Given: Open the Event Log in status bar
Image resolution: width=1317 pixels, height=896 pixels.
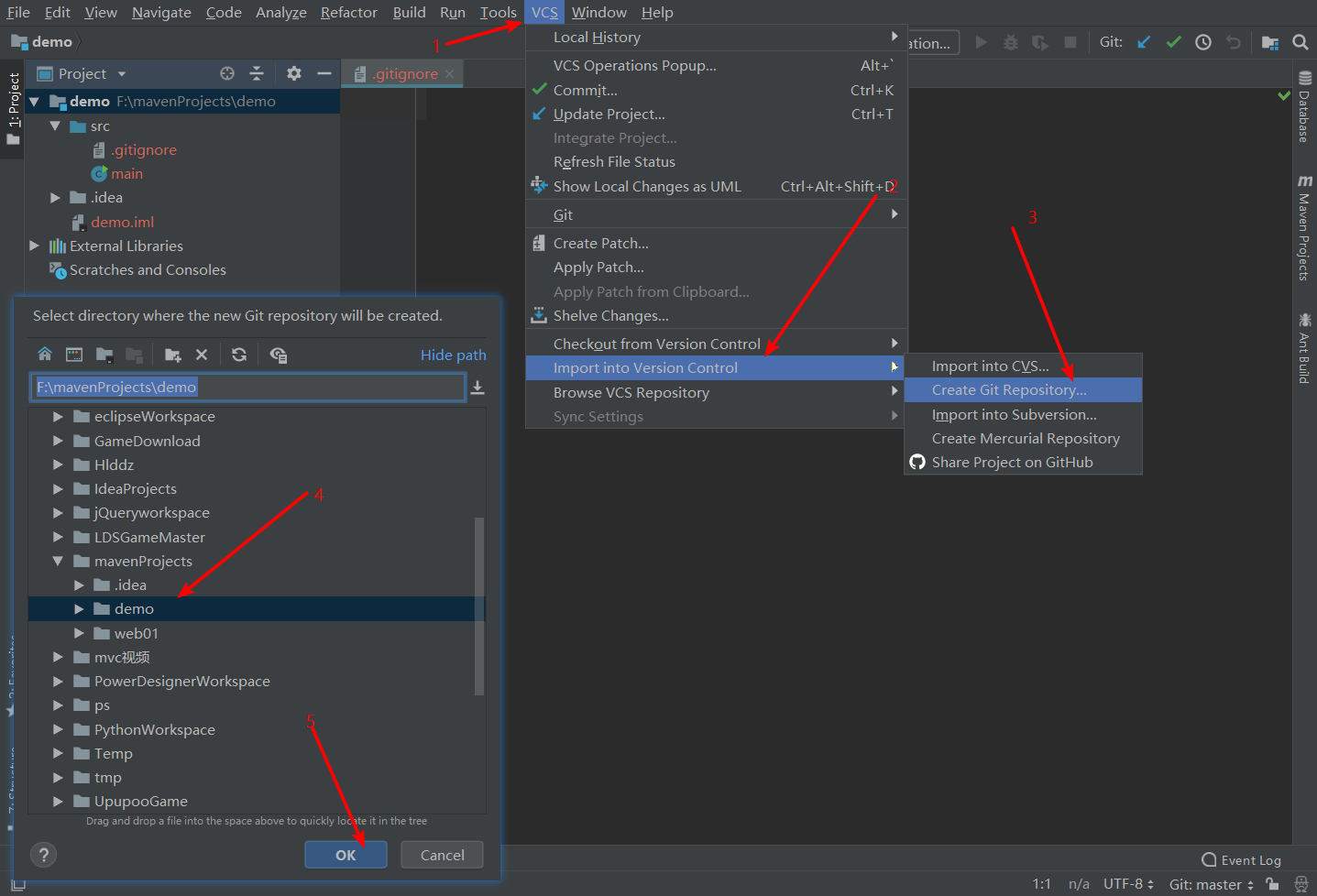Looking at the screenshot, I should pyautogui.click(x=1241, y=860).
